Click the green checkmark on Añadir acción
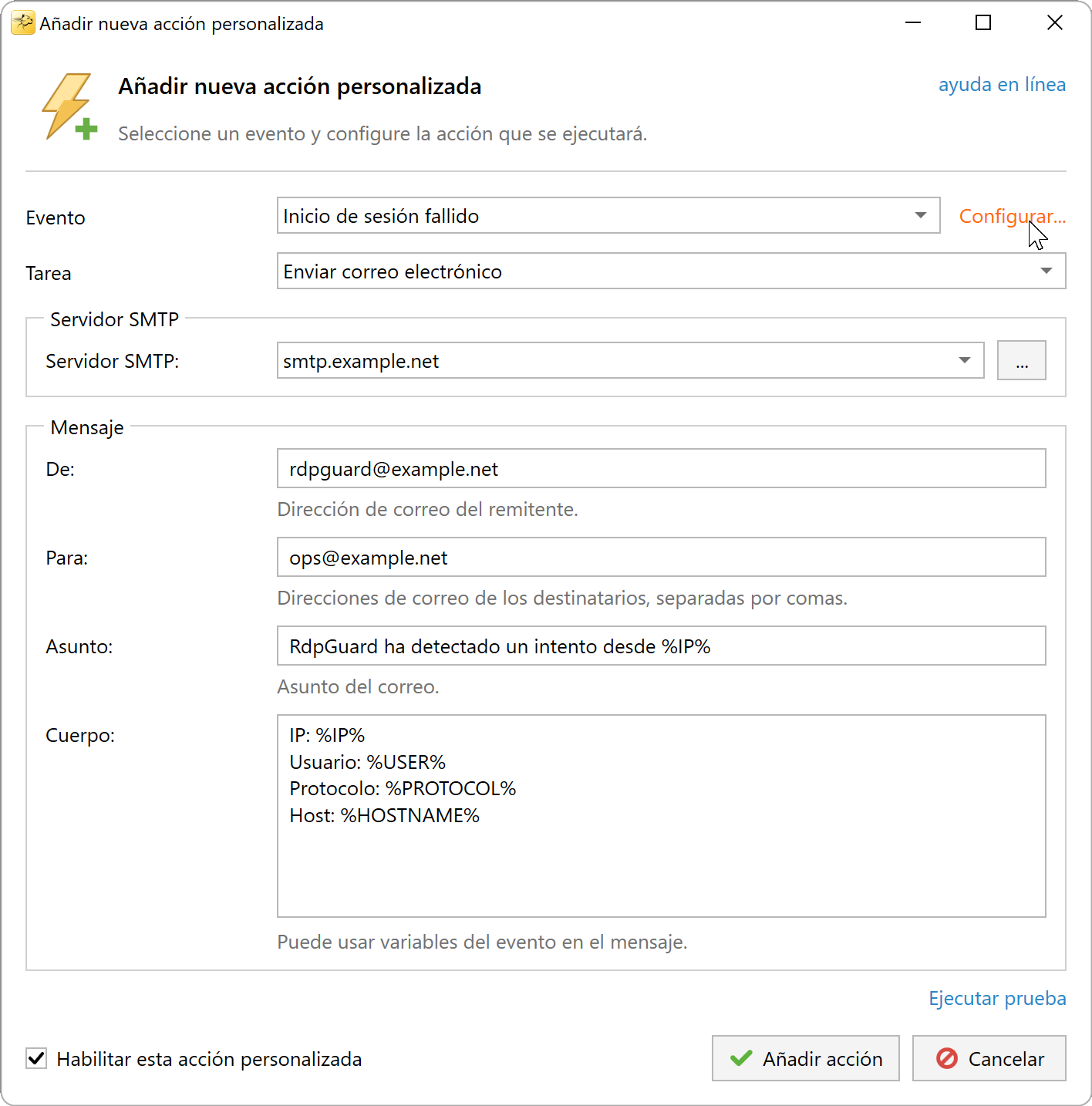This screenshot has height=1106, width=1092. click(x=741, y=1058)
